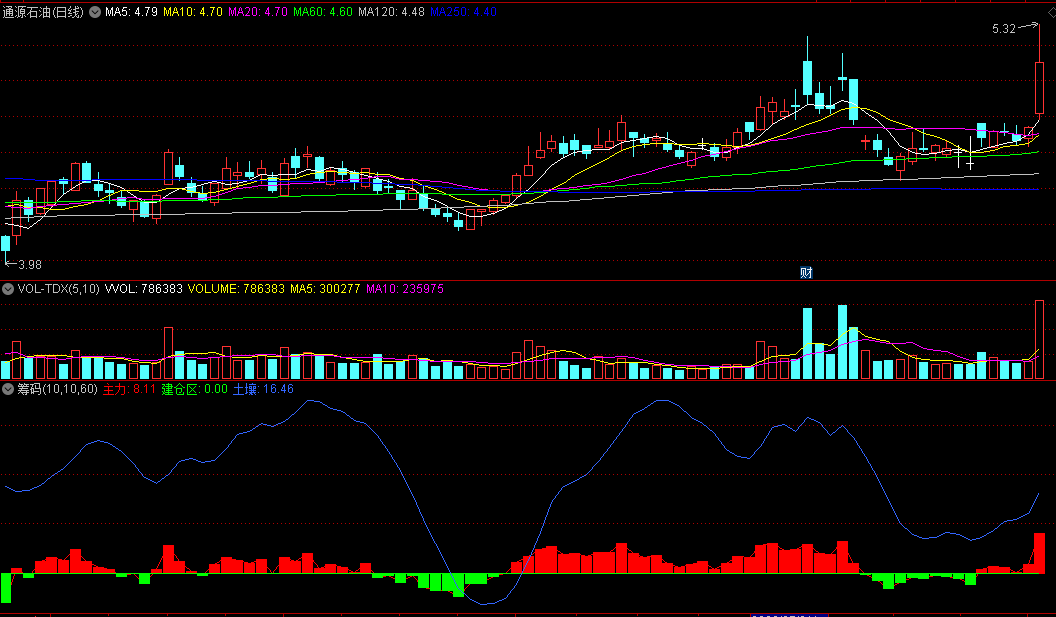Viewport: 1056px width, 617px height.
Task: Select the 土壤: 16.46 value
Action: 263,389
